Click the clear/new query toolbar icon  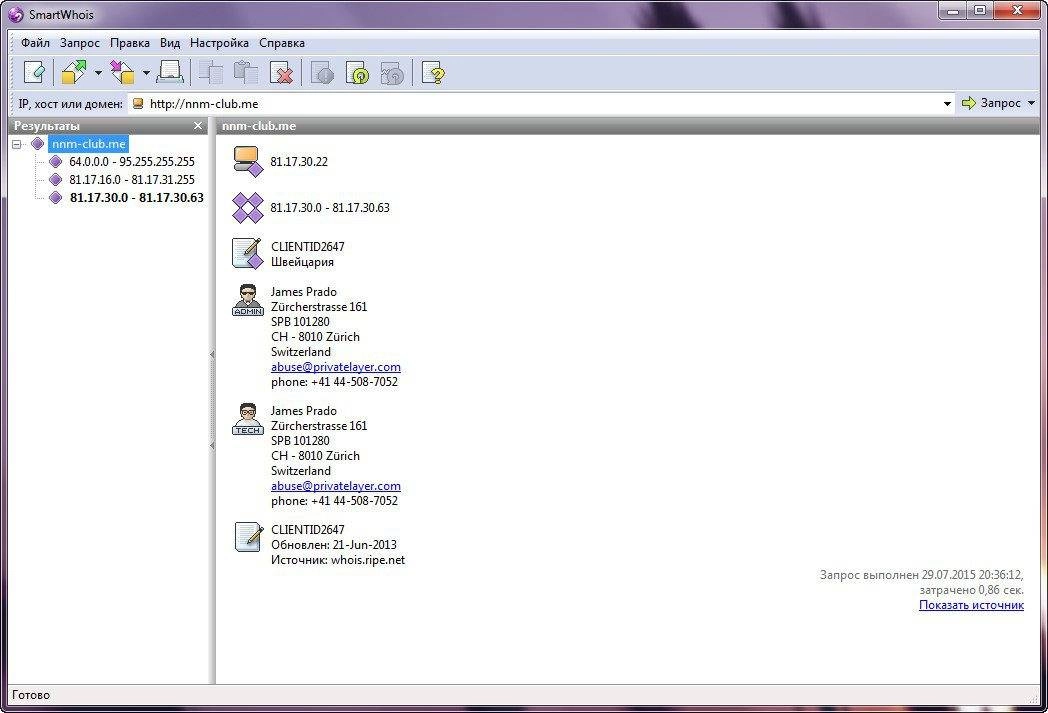(x=34, y=72)
